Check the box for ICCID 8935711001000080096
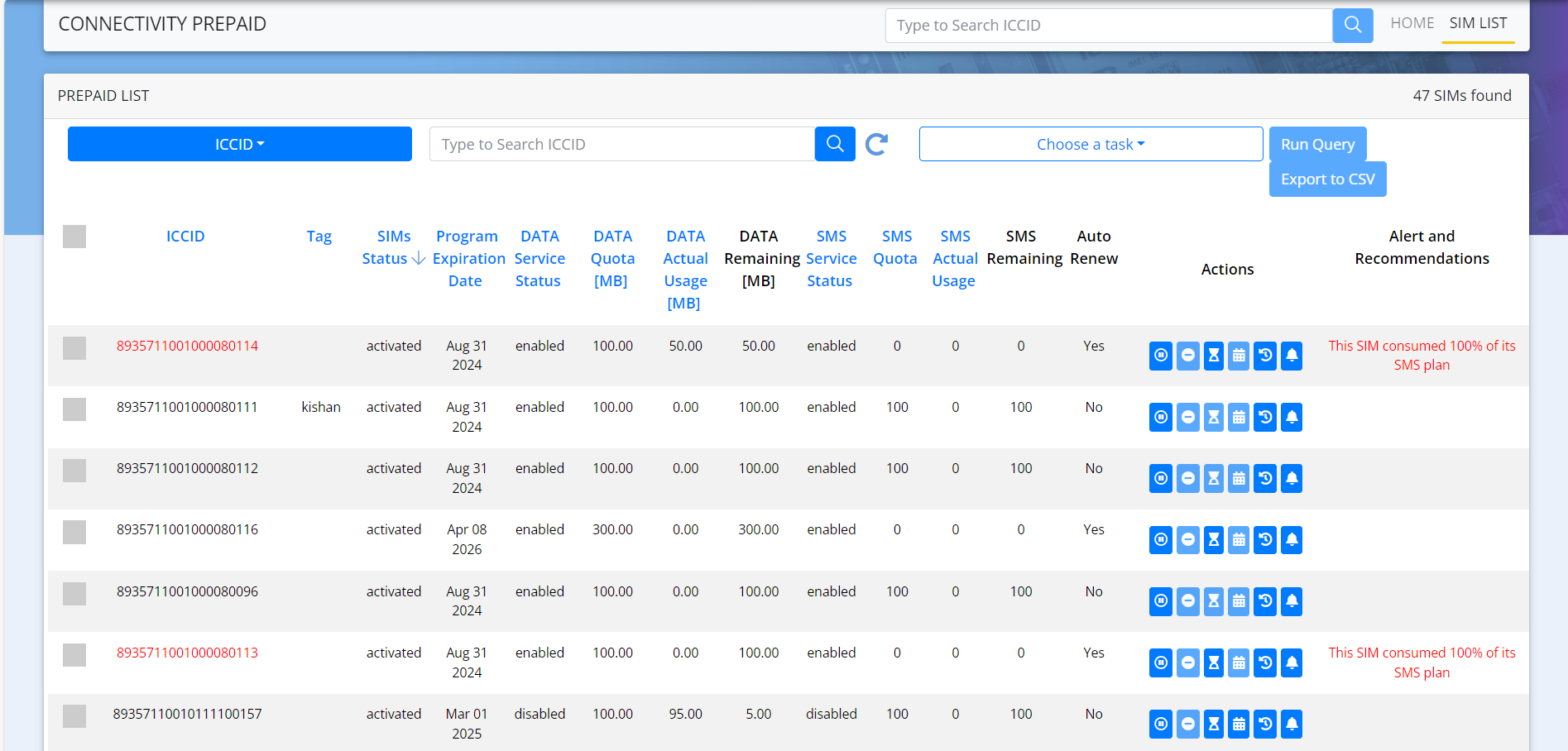This screenshot has width=1568, height=751. (x=74, y=594)
